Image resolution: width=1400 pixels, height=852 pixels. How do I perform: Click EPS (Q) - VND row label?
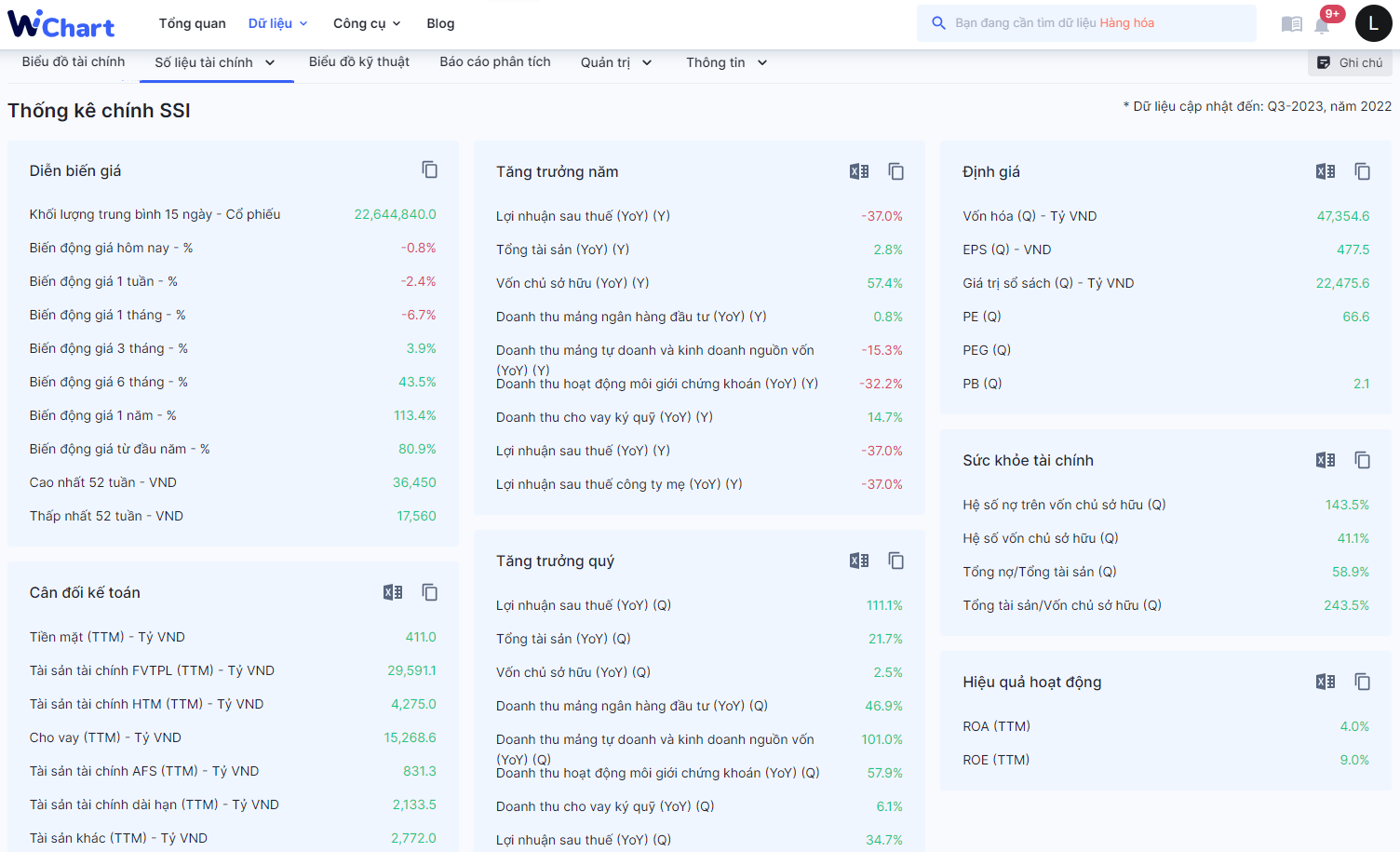pyautogui.click(x=1006, y=250)
